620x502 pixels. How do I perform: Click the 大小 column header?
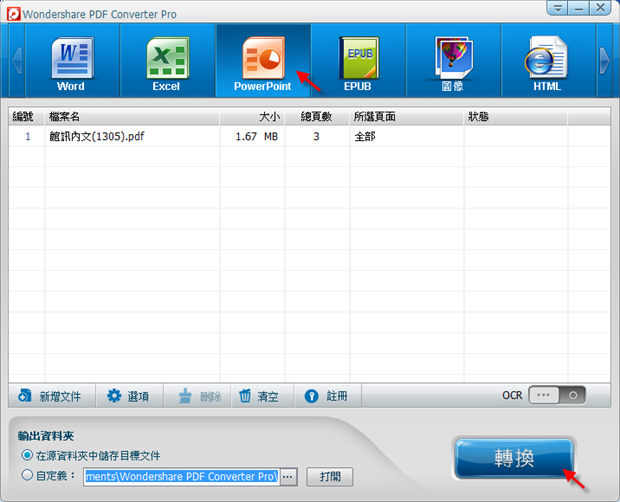(252, 117)
